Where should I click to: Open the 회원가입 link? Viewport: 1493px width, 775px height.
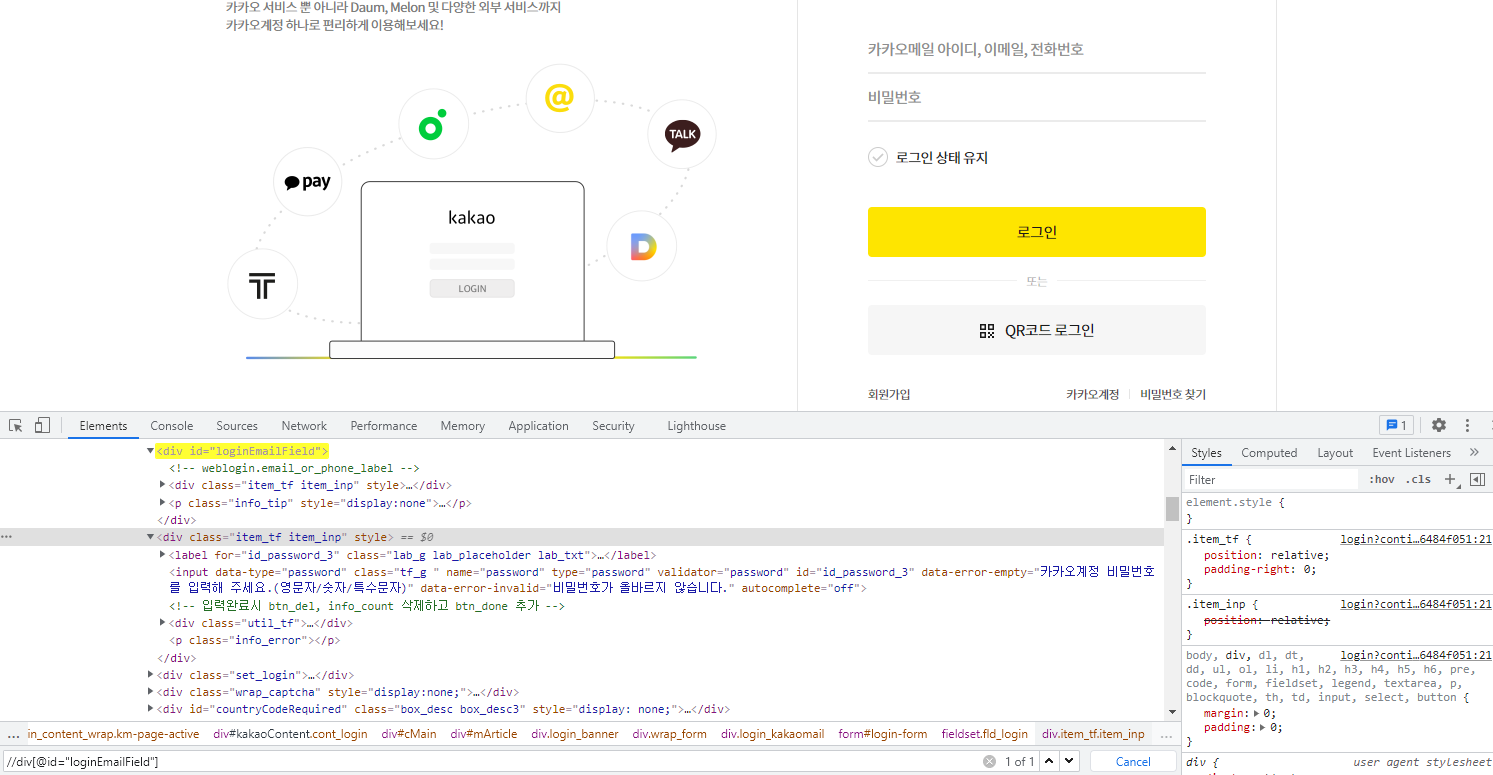[x=889, y=394]
